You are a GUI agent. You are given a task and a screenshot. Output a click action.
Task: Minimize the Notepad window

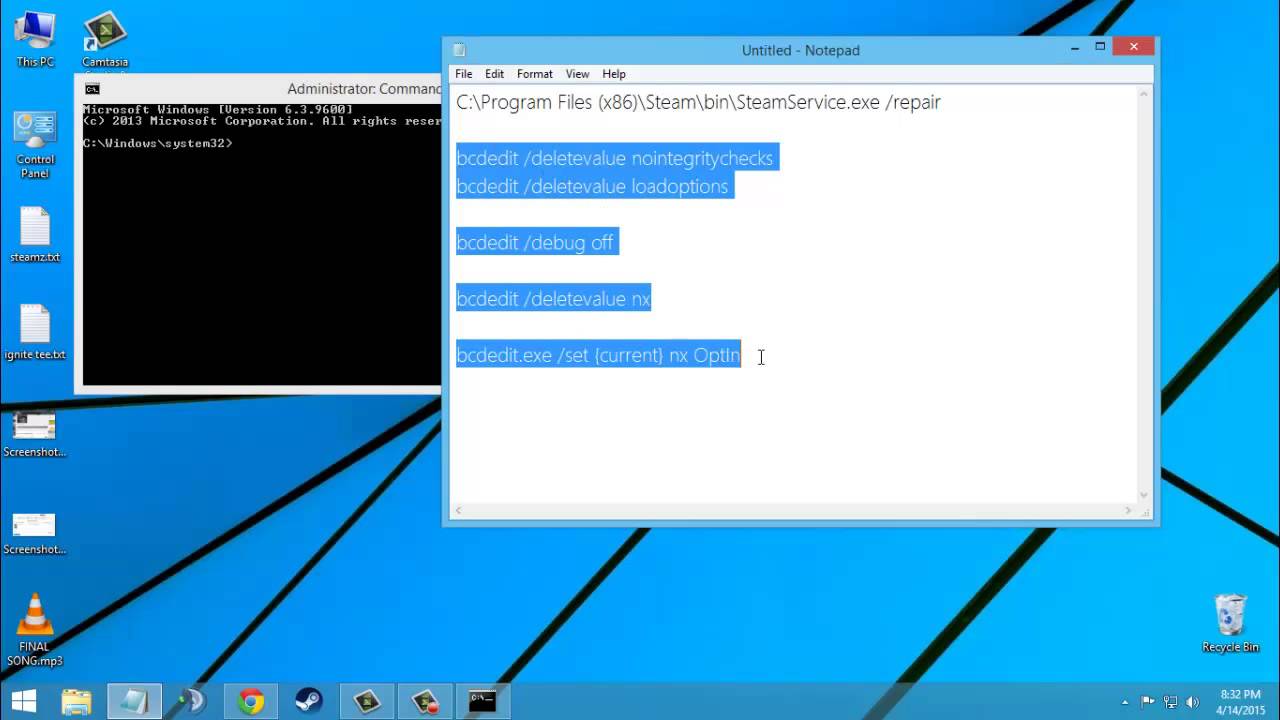click(1075, 47)
